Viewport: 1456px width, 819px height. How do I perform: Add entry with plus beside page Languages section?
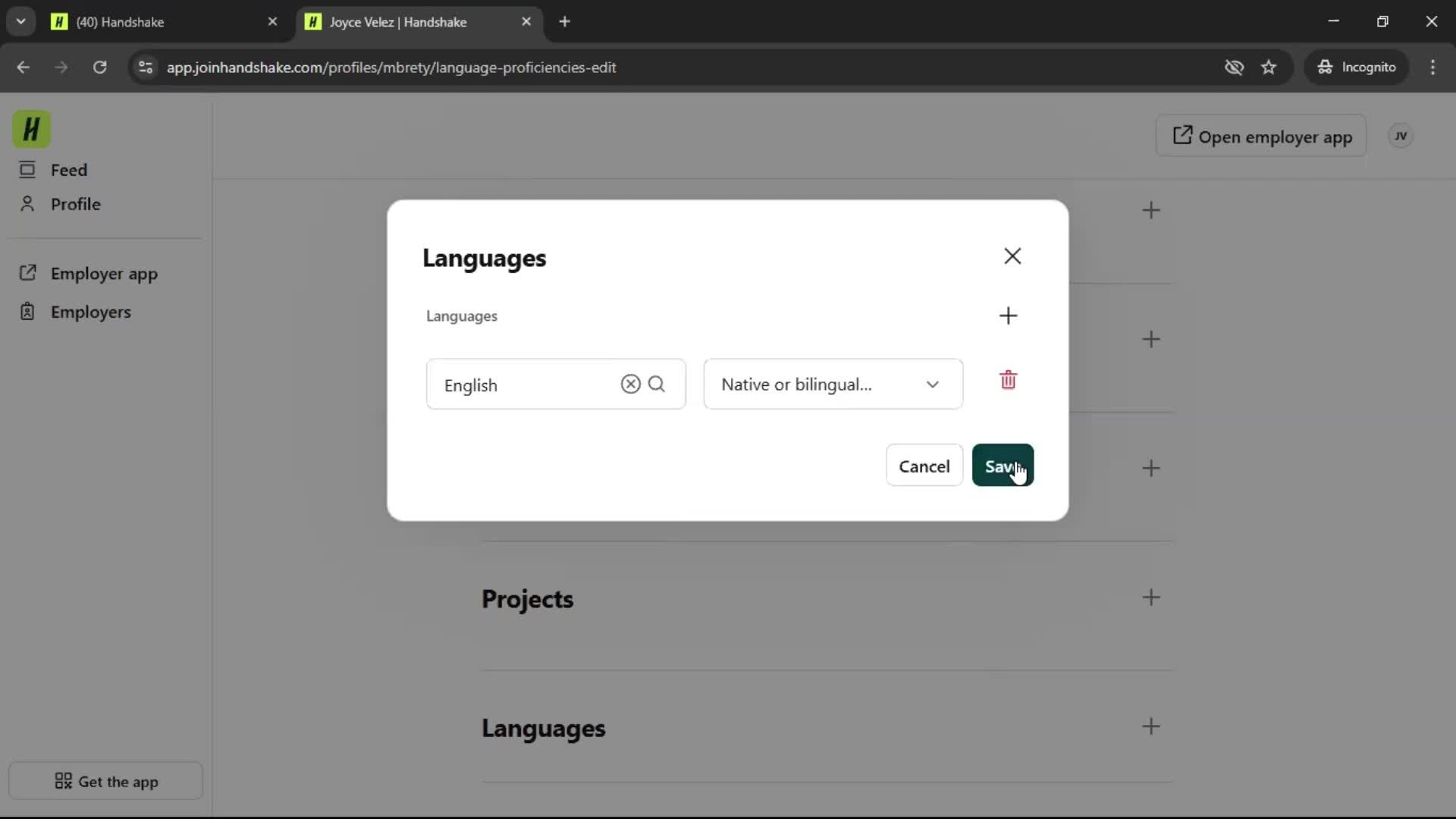pos(1151,726)
